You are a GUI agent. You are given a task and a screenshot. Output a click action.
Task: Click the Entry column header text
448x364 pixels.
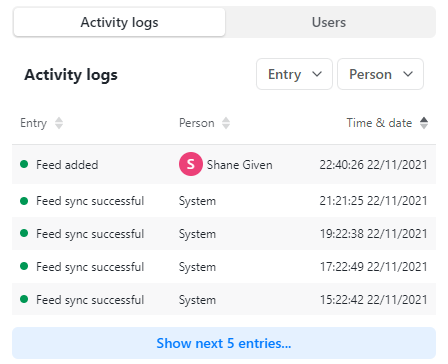pos(33,123)
